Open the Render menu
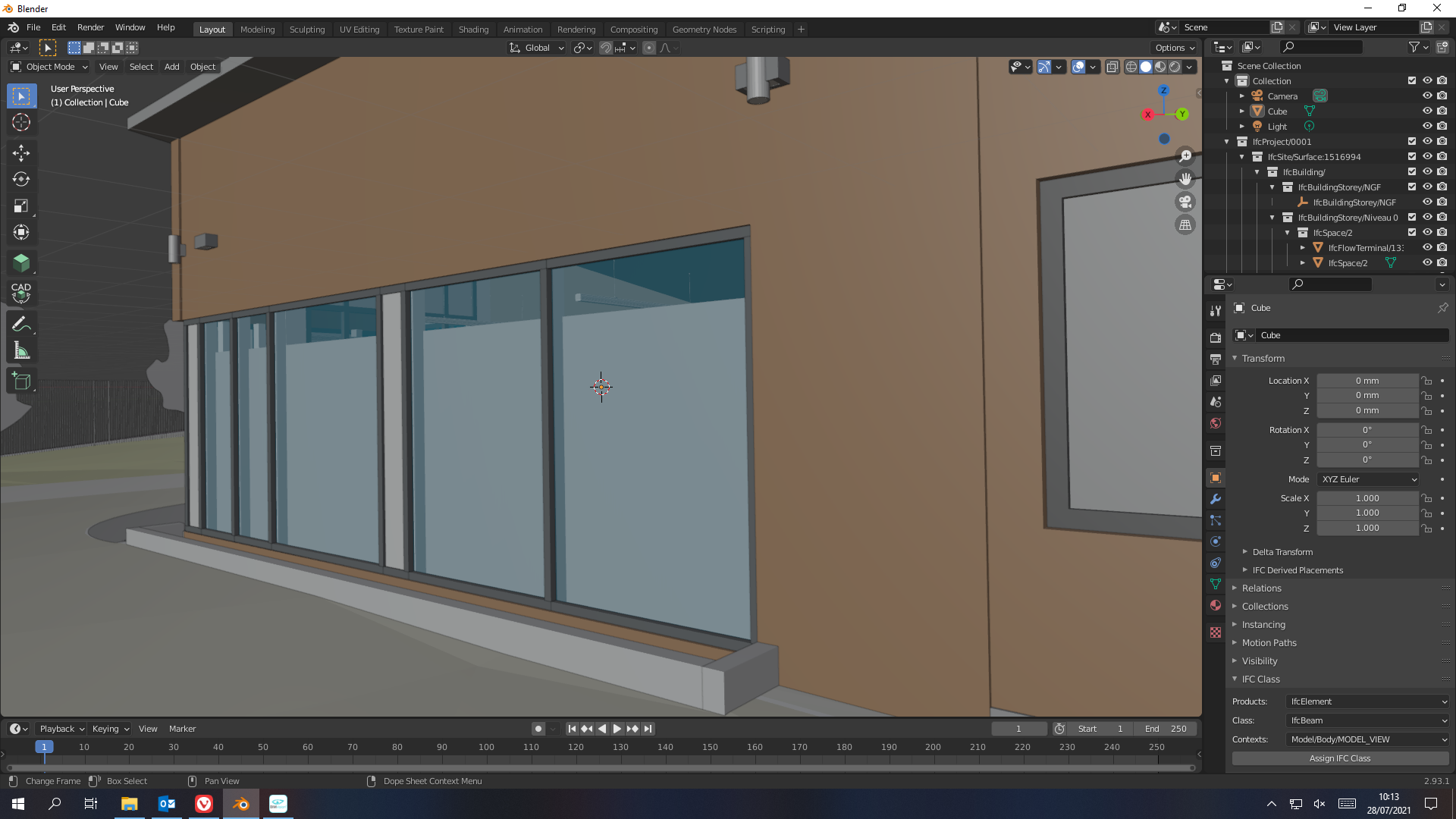The image size is (1456, 819). click(x=90, y=27)
